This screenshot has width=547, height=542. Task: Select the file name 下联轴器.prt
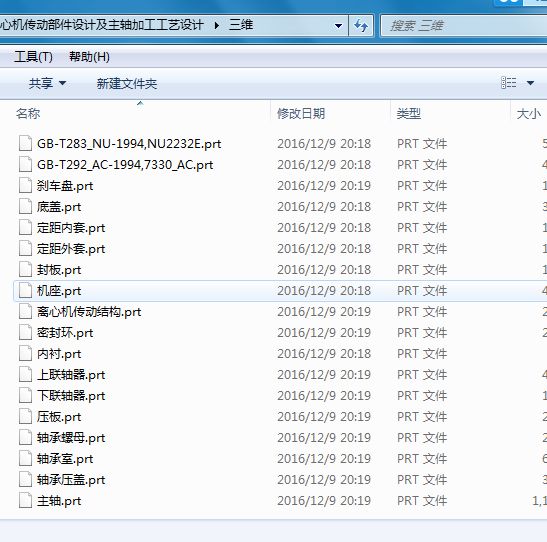(x=71, y=396)
